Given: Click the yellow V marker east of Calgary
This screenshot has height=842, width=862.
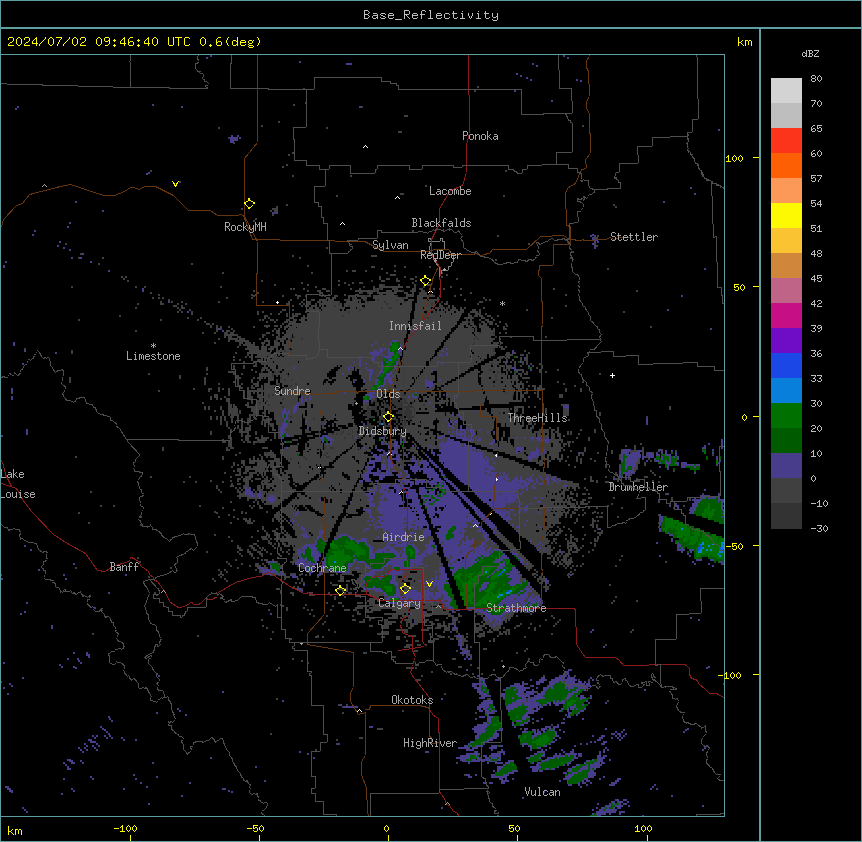Looking at the screenshot, I should [429, 584].
